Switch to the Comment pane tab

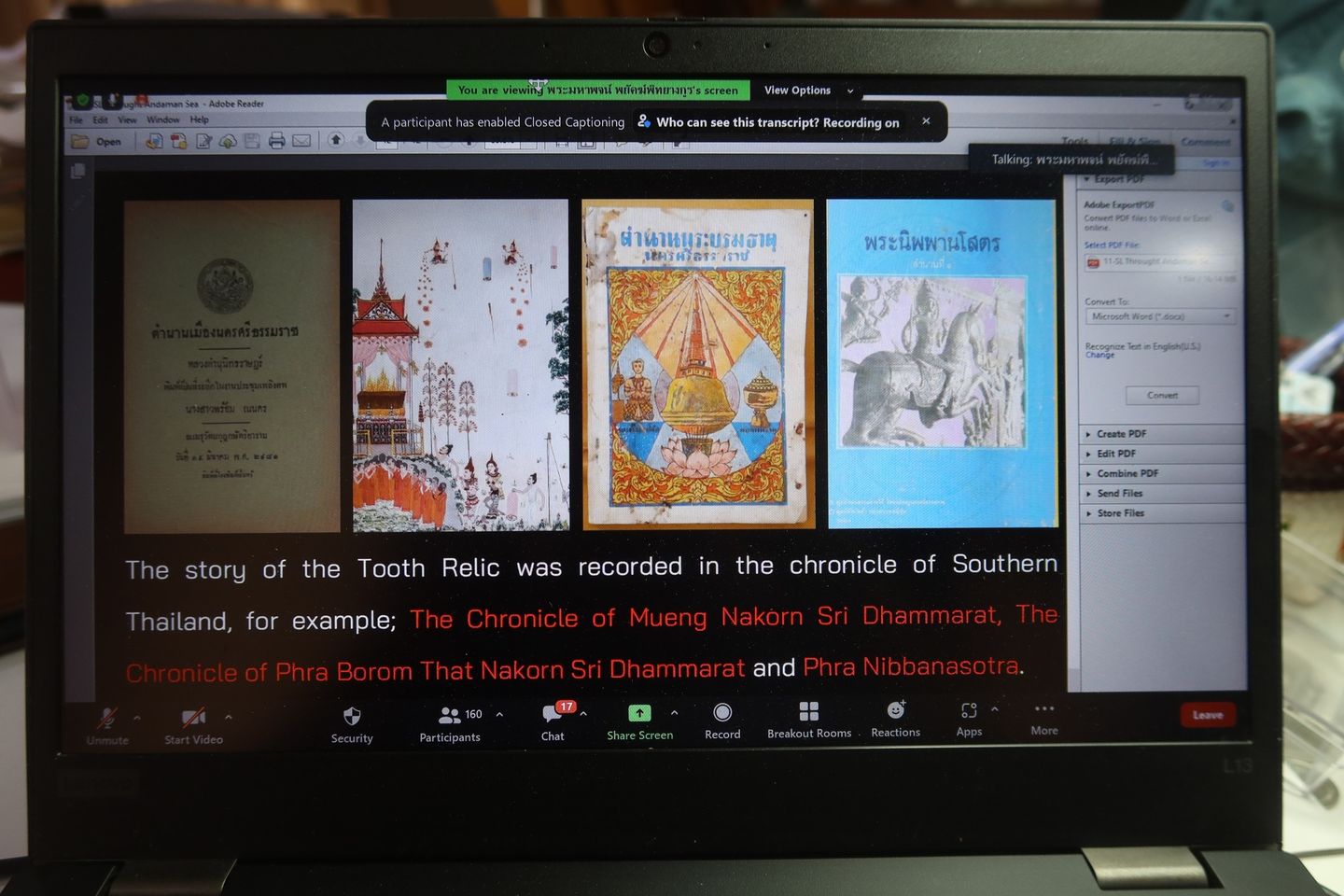tap(1206, 142)
